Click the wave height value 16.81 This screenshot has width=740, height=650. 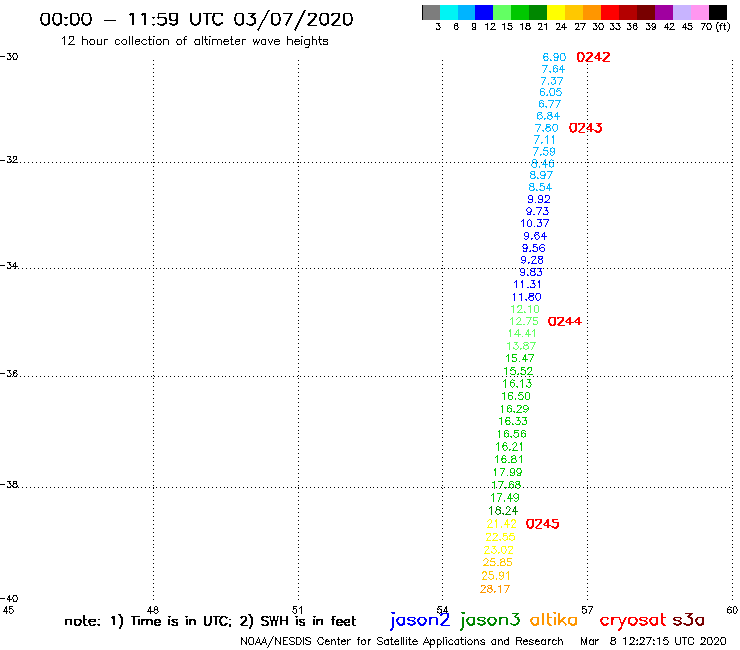[509, 459]
